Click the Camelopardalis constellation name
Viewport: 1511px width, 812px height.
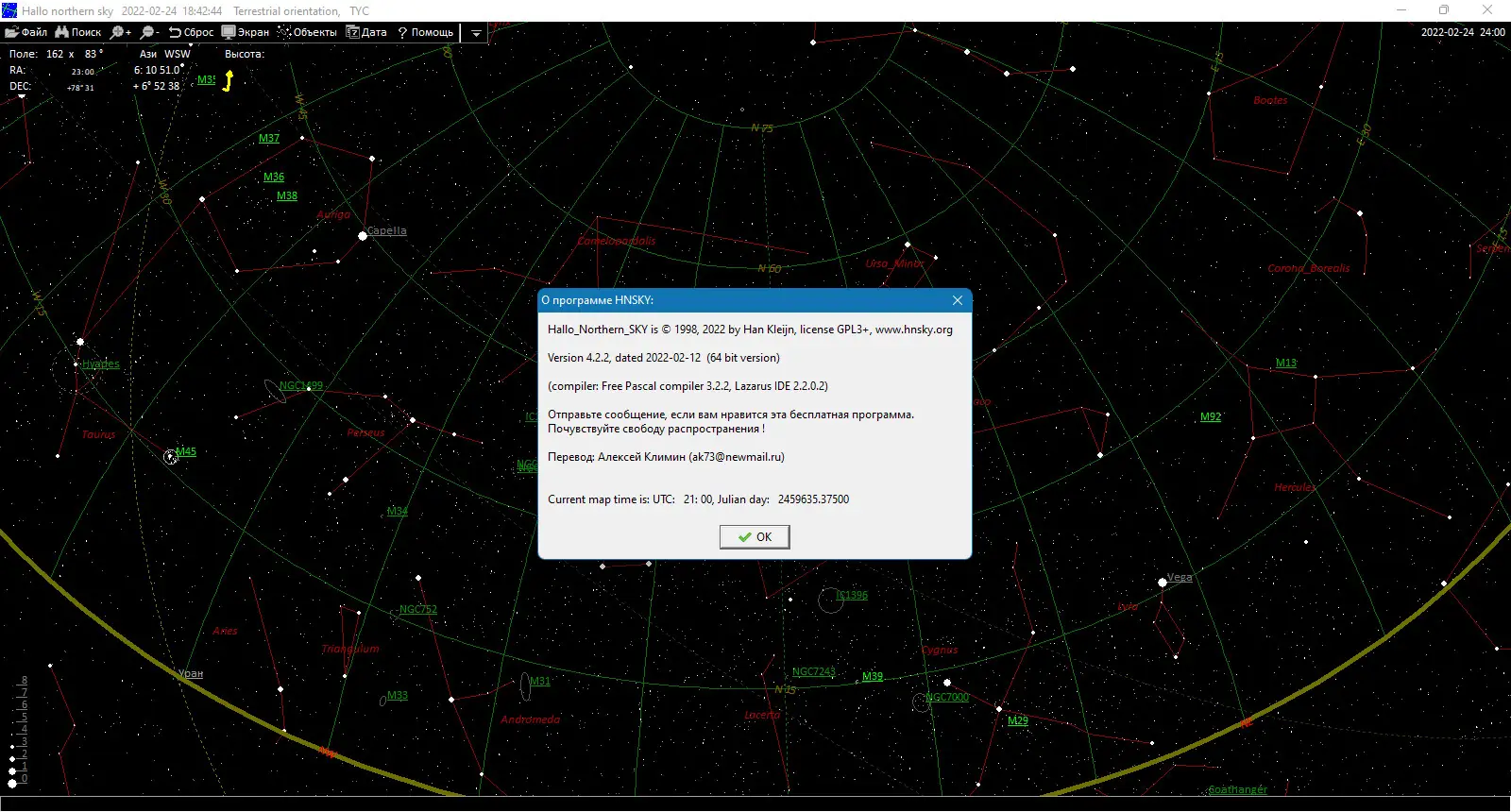pyautogui.click(x=617, y=241)
